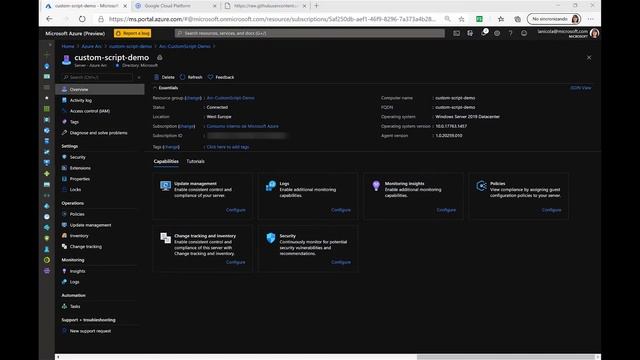Viewport: 640px width, 360px height.
Task: Click change link next to Resource group
Action: click(x=193, y=98)
